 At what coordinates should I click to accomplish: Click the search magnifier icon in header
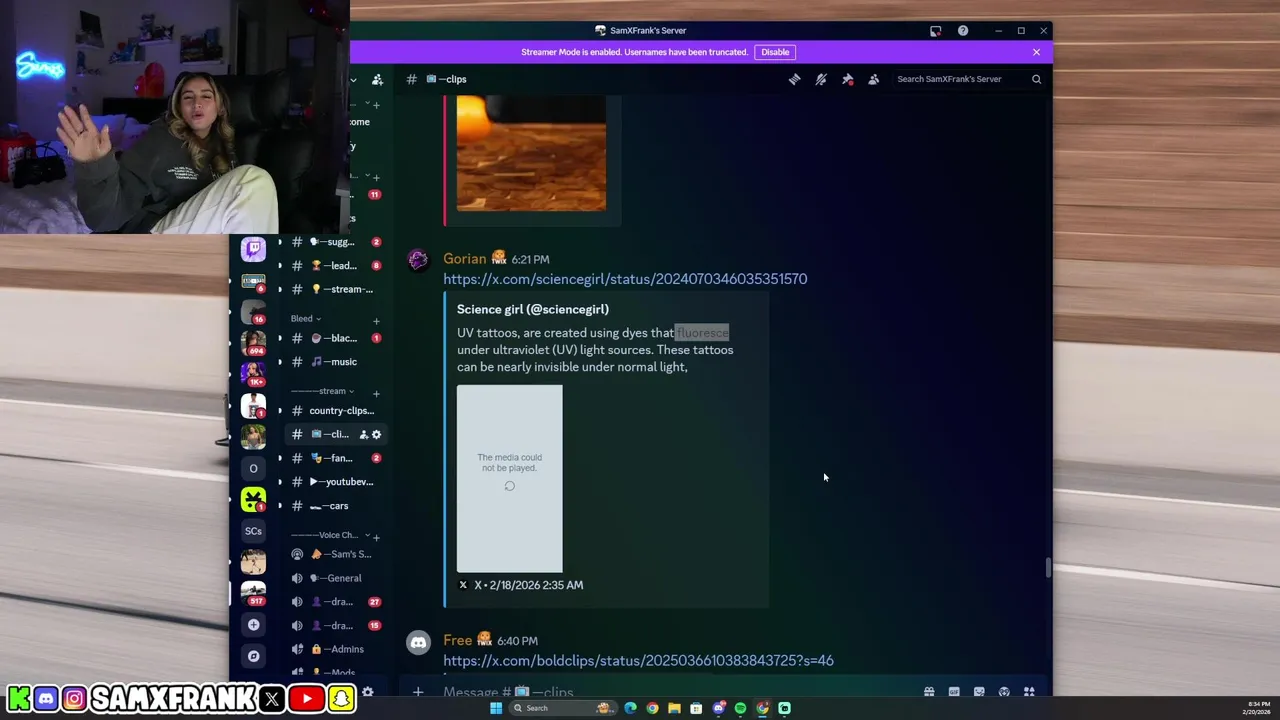[x=1036, y=79]
